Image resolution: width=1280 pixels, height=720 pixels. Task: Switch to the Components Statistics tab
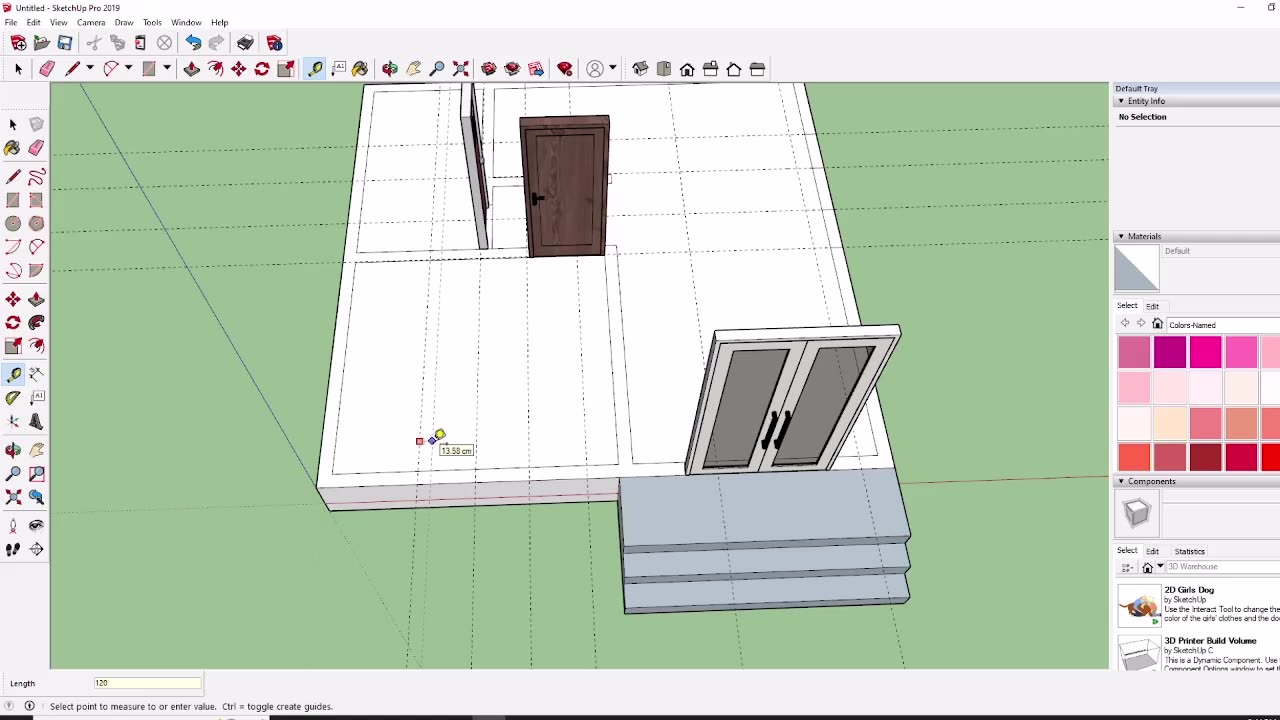point(1189,551)
